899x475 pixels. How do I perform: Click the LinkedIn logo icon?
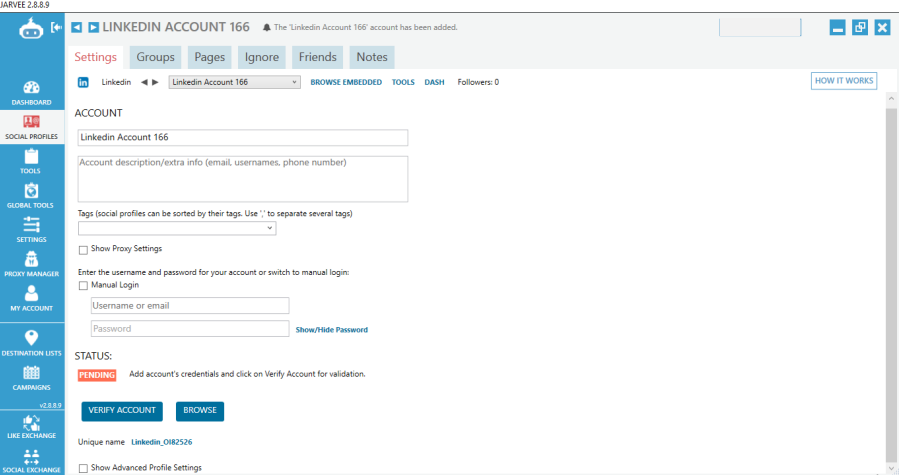coord(83,82)
